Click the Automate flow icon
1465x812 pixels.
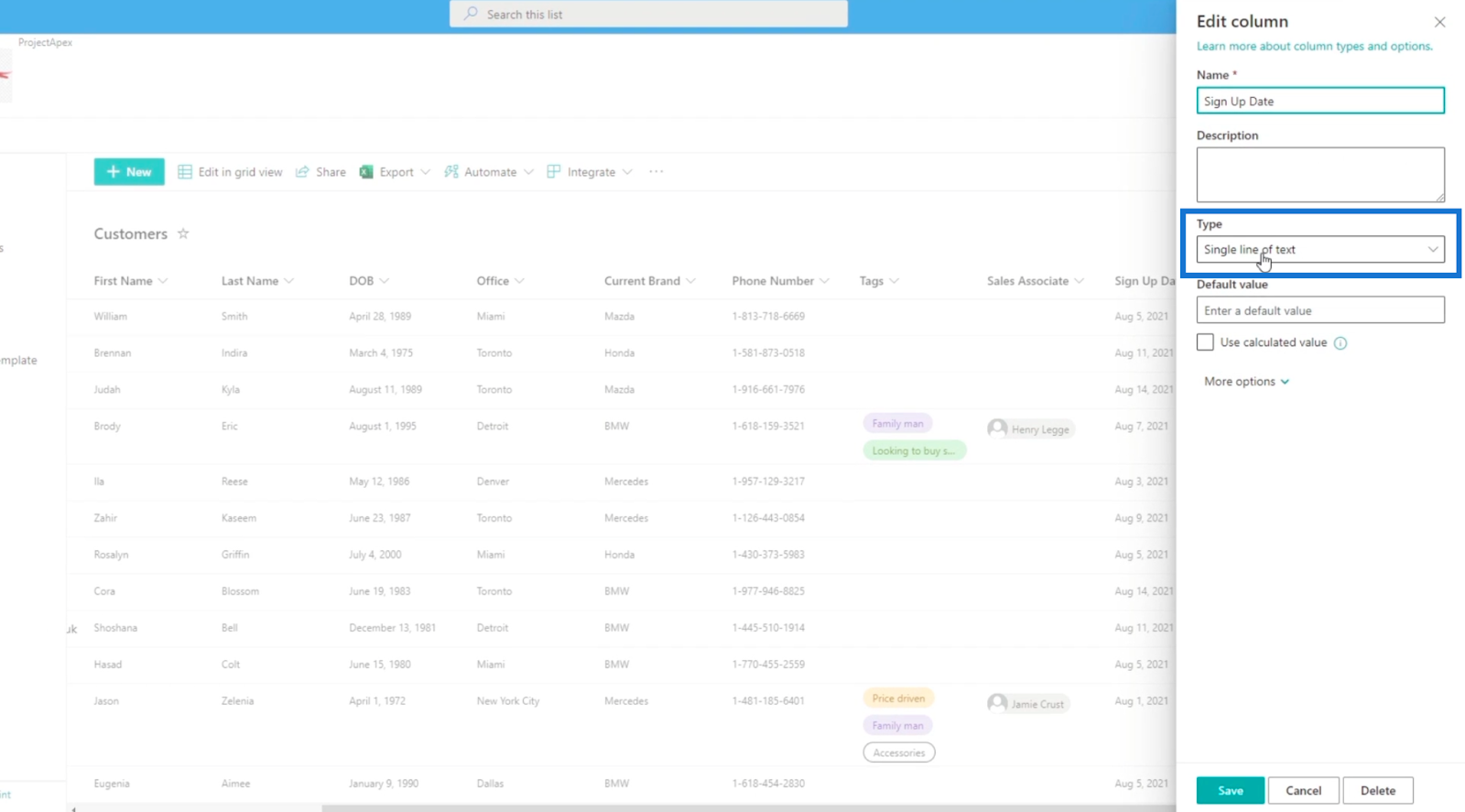coord(451,172)
